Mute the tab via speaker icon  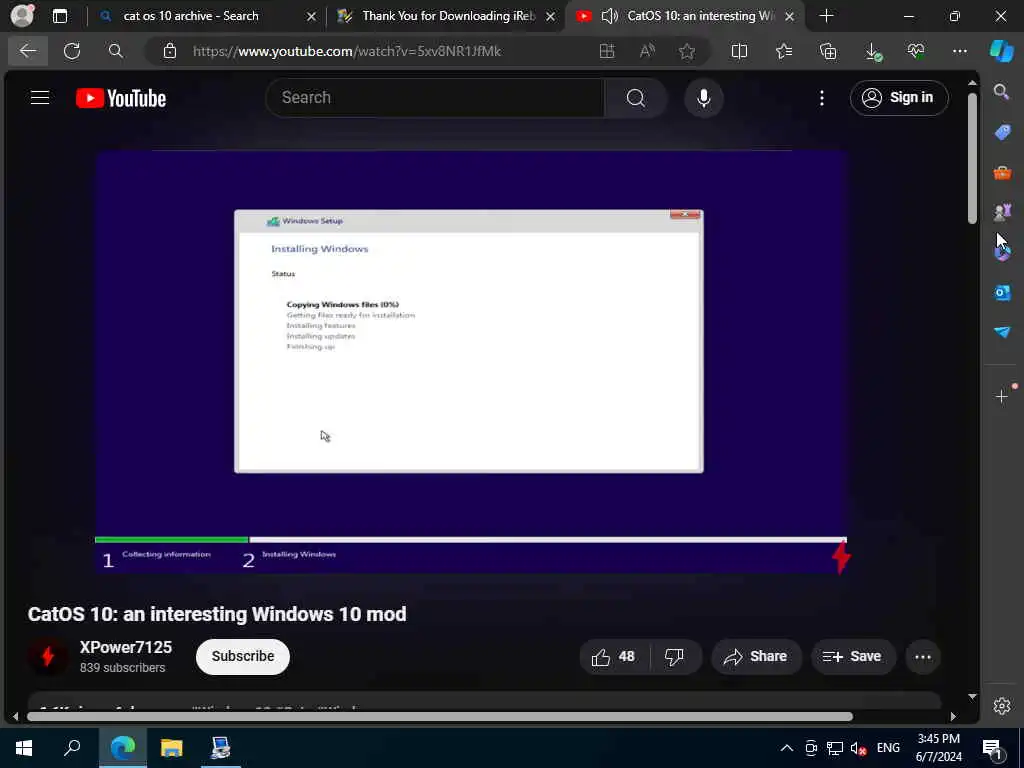point(609,16)
